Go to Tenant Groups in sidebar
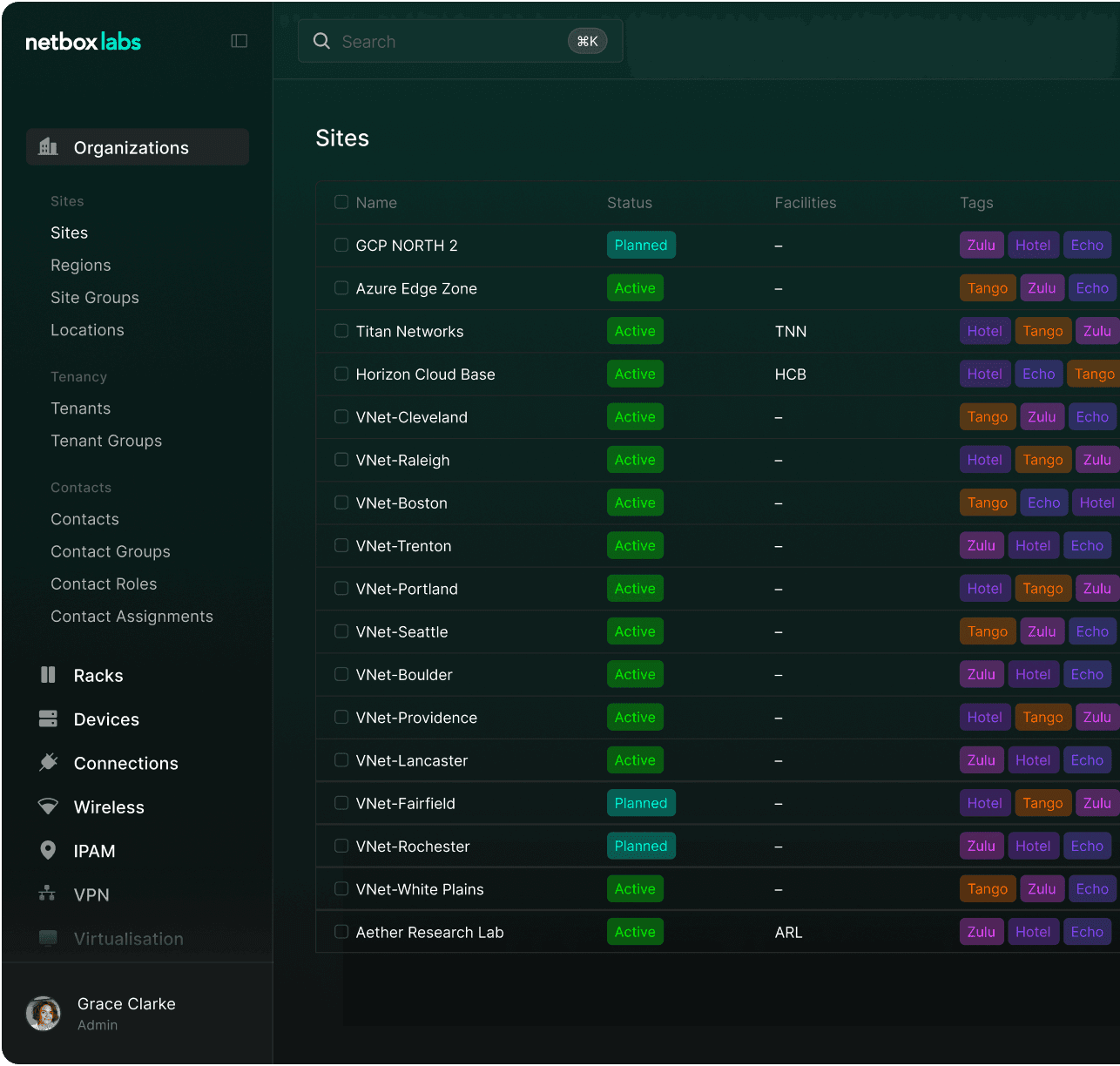Screen dimensions: 1120x1066 click(106, 441)
